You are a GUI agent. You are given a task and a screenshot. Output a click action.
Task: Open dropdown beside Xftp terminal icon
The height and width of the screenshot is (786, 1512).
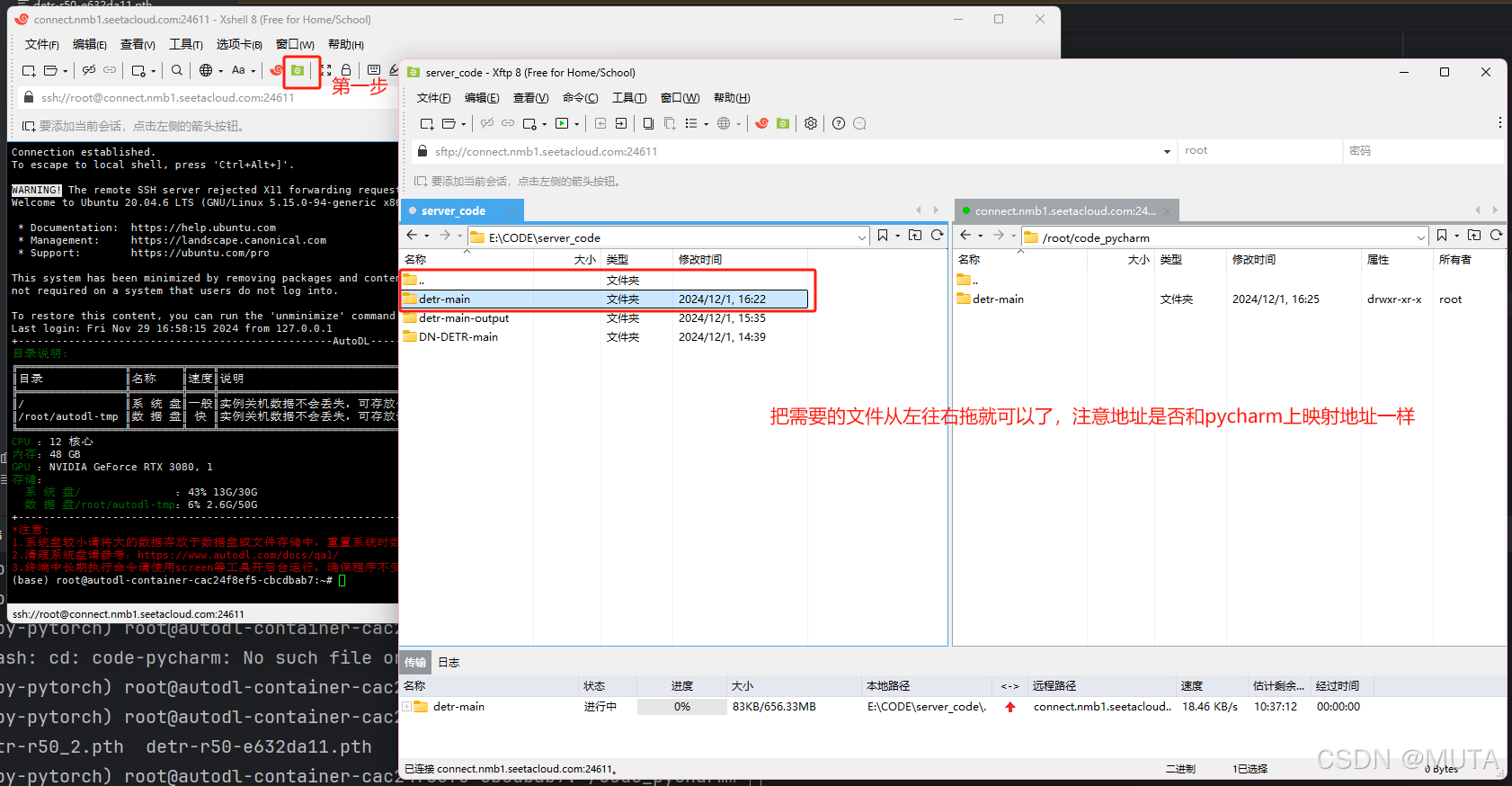coord(576,124)
